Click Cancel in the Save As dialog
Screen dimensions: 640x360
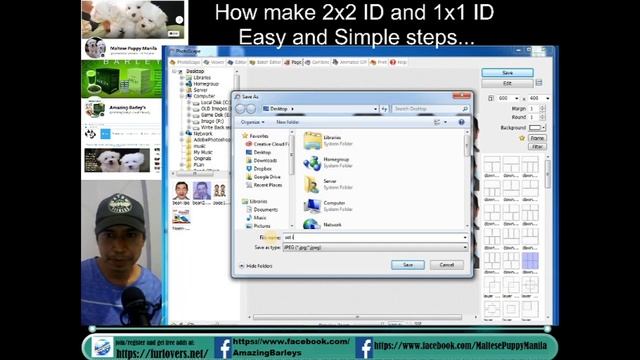(447, 265)
